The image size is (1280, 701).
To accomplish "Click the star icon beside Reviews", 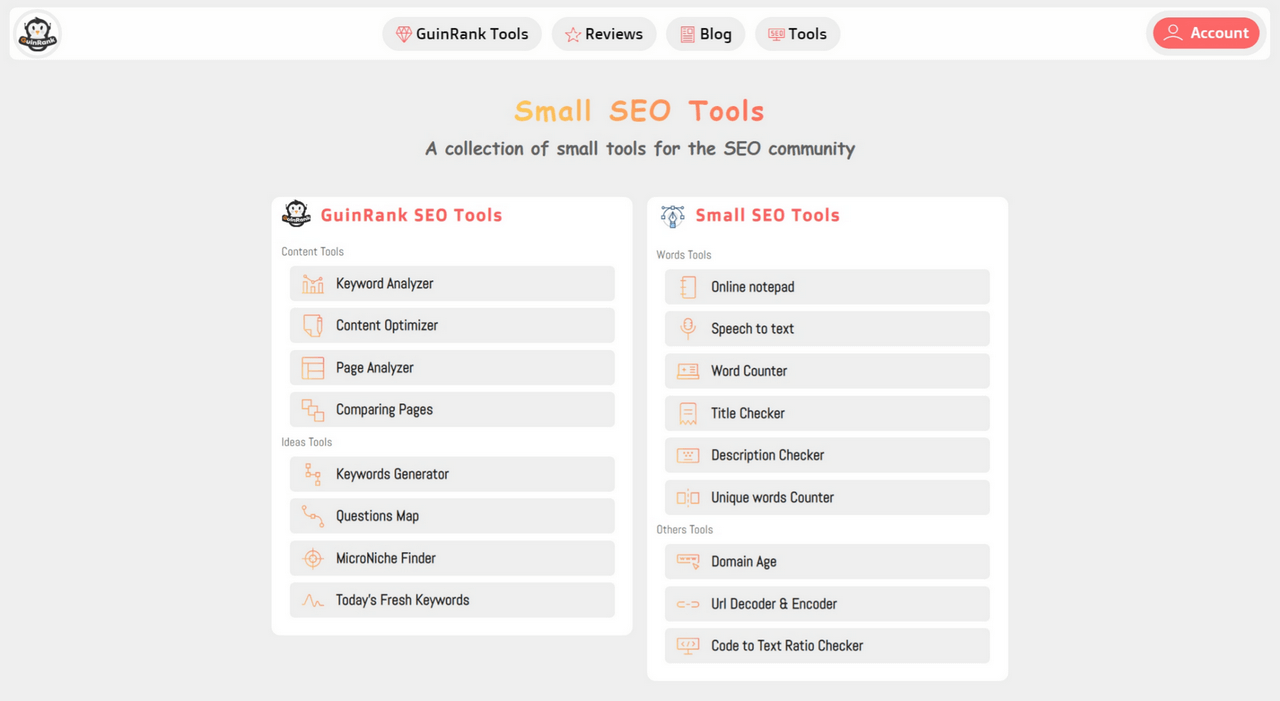I will [x=573, y=35].
